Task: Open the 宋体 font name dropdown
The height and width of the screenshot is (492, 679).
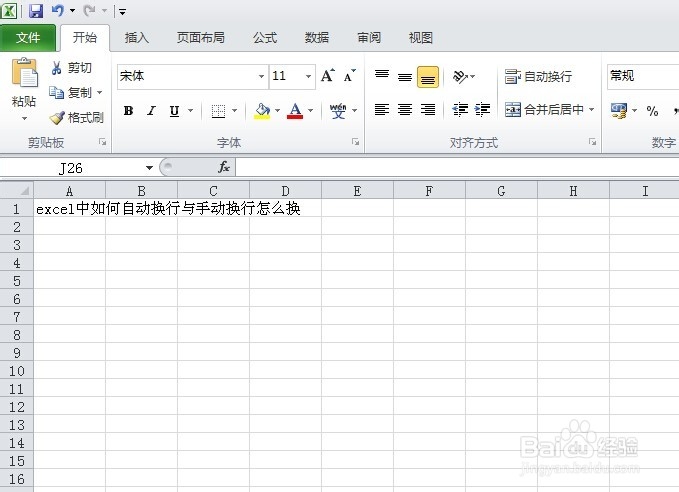Action: click(x=261, y=76)
